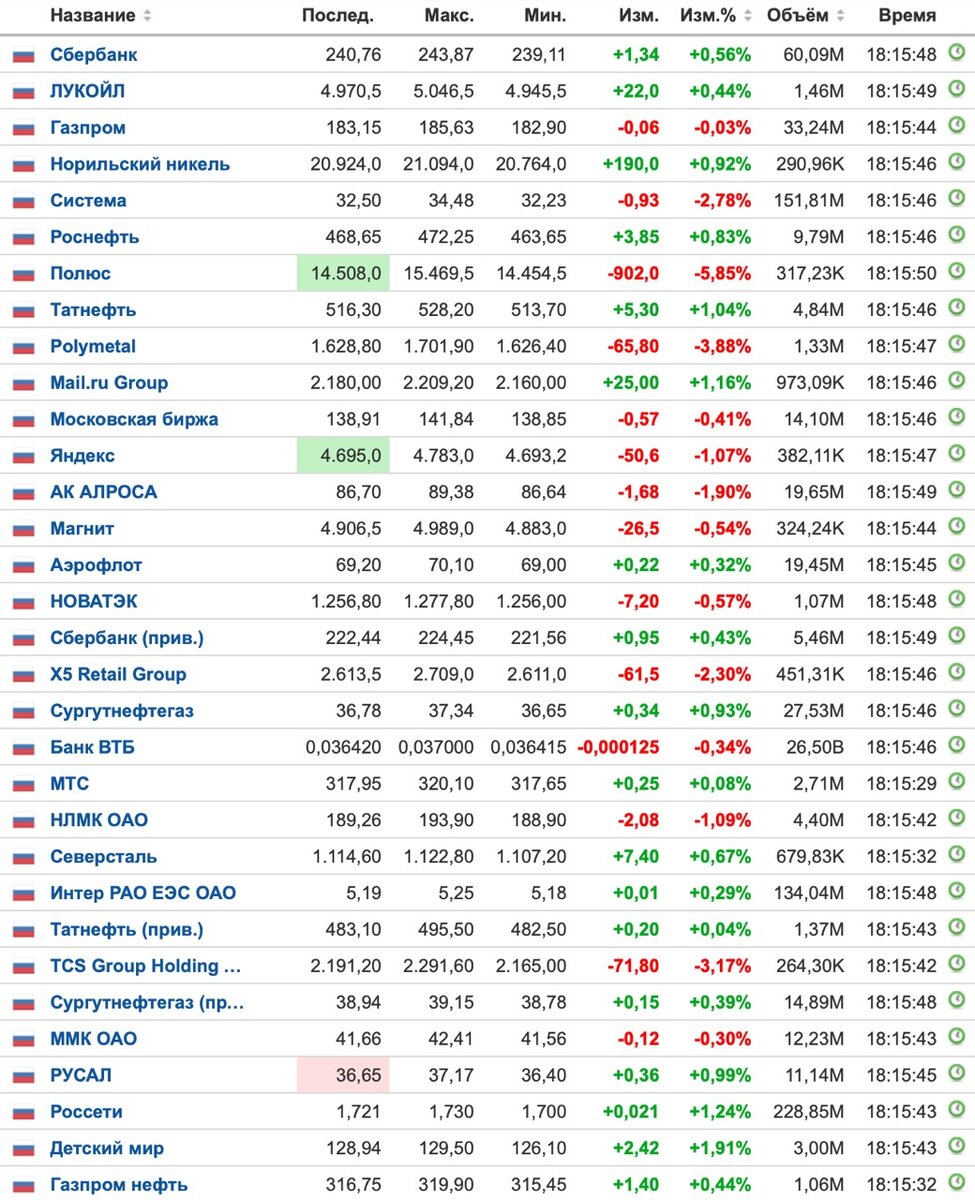
Task: Open the Полюс stock link
Action: coord(80,273)
